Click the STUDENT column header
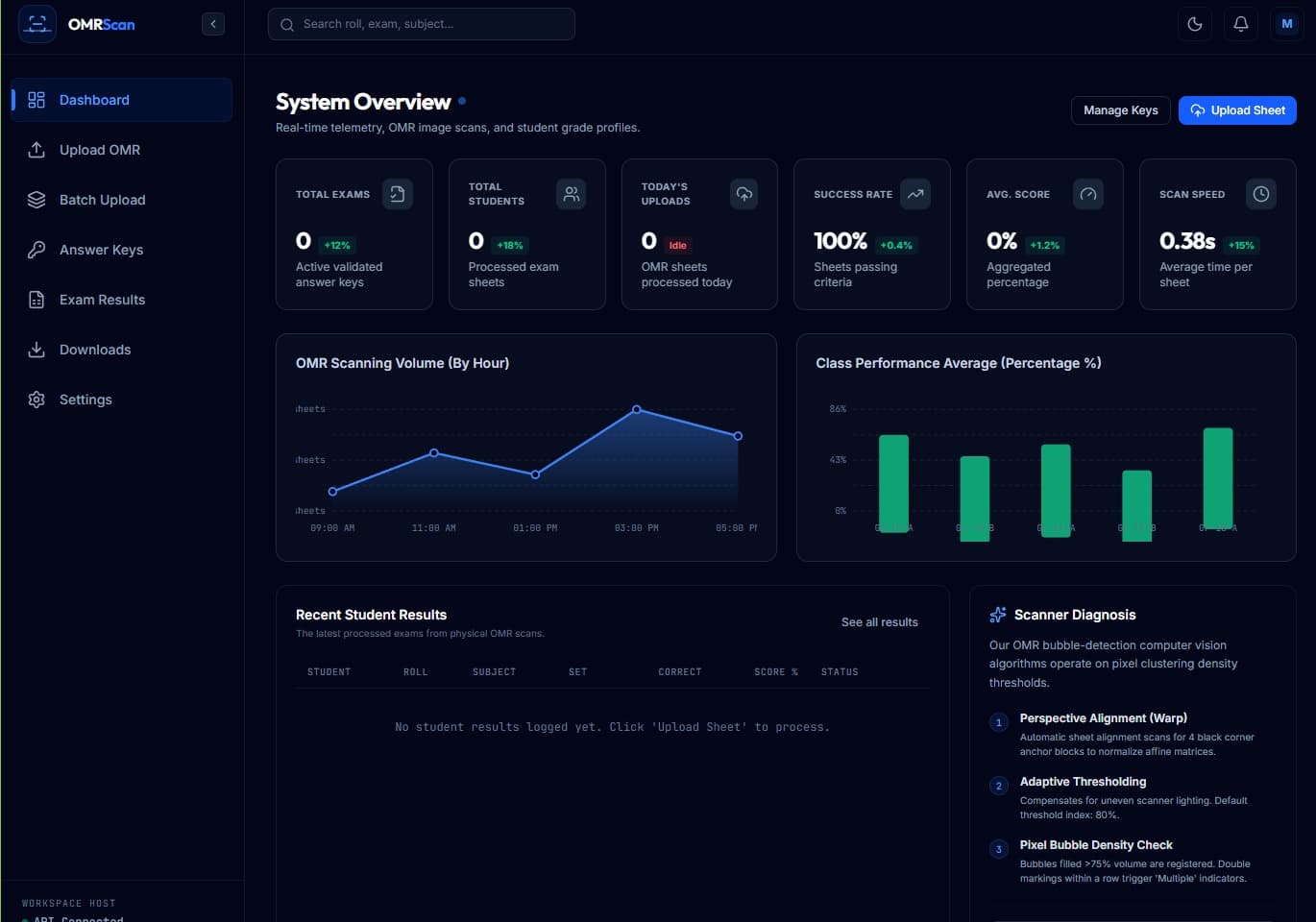The image size is (1316, 922). point(329,672)
